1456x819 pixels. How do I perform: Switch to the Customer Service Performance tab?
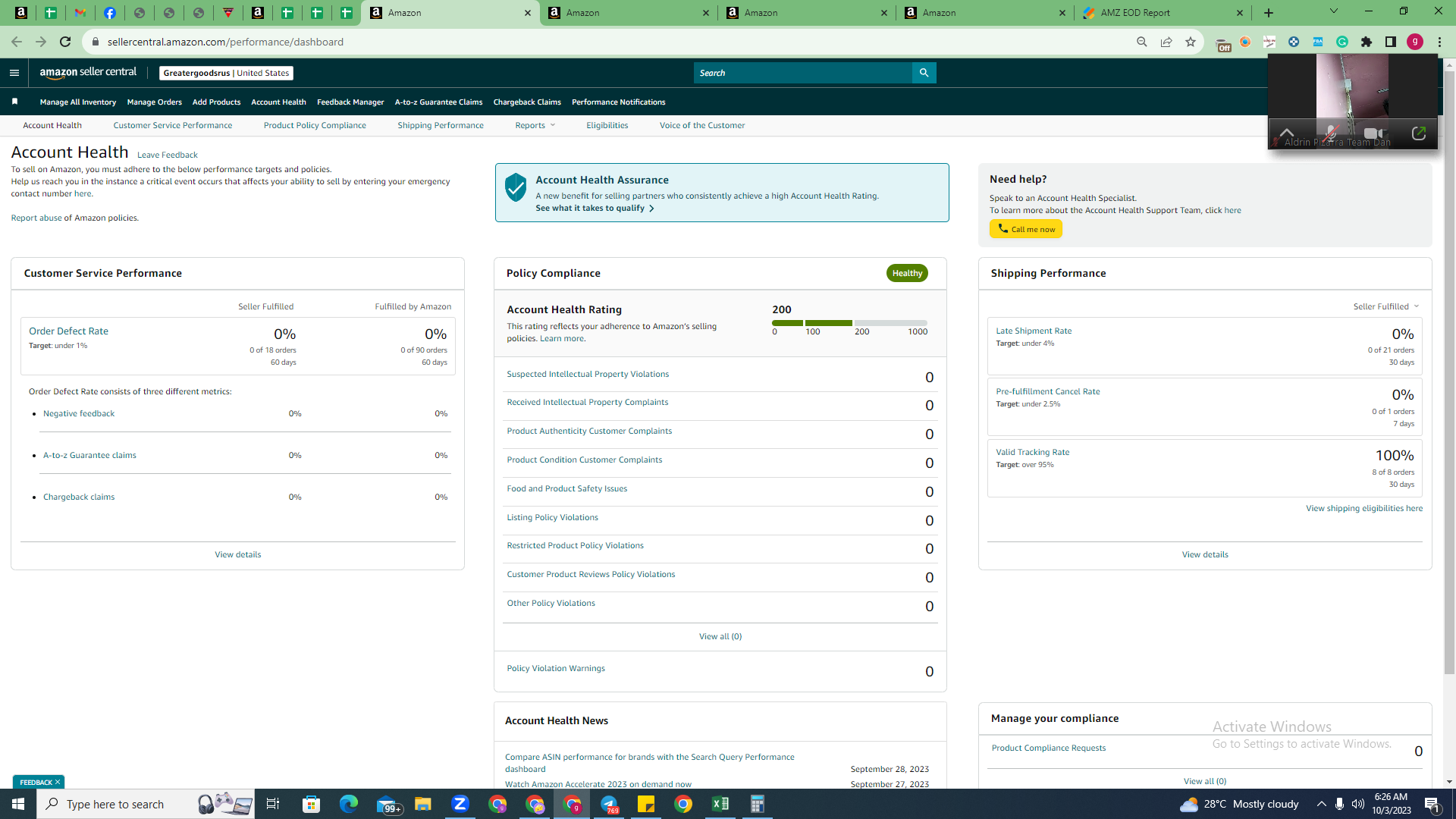(173, 125)
